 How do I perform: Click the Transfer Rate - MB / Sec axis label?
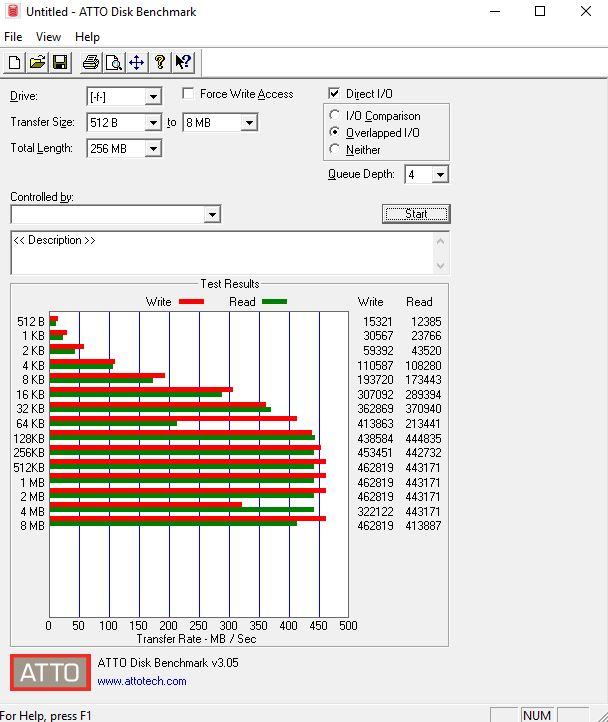tap(196, 639)
